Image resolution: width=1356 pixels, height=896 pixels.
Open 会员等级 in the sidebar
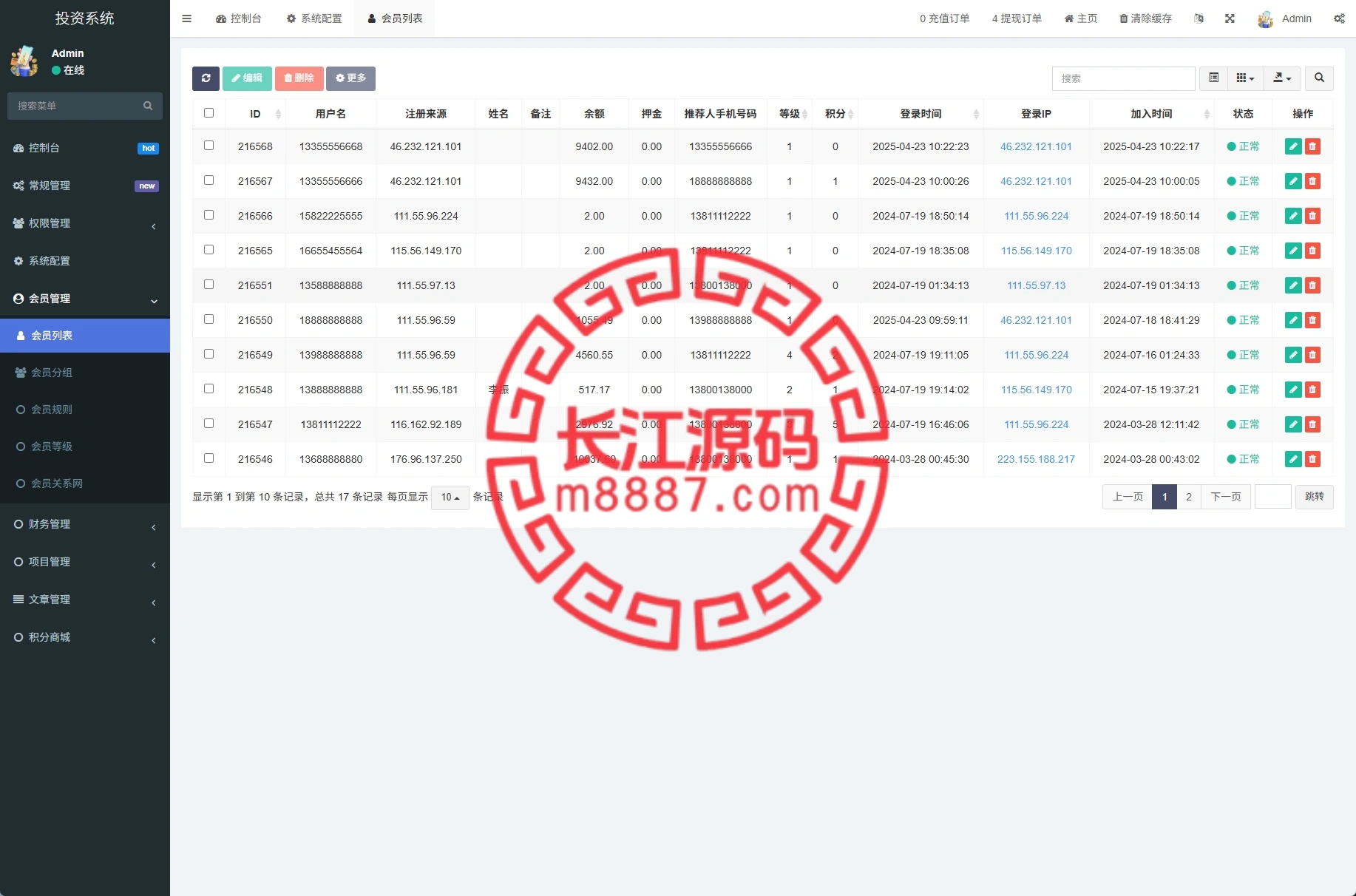85,447
